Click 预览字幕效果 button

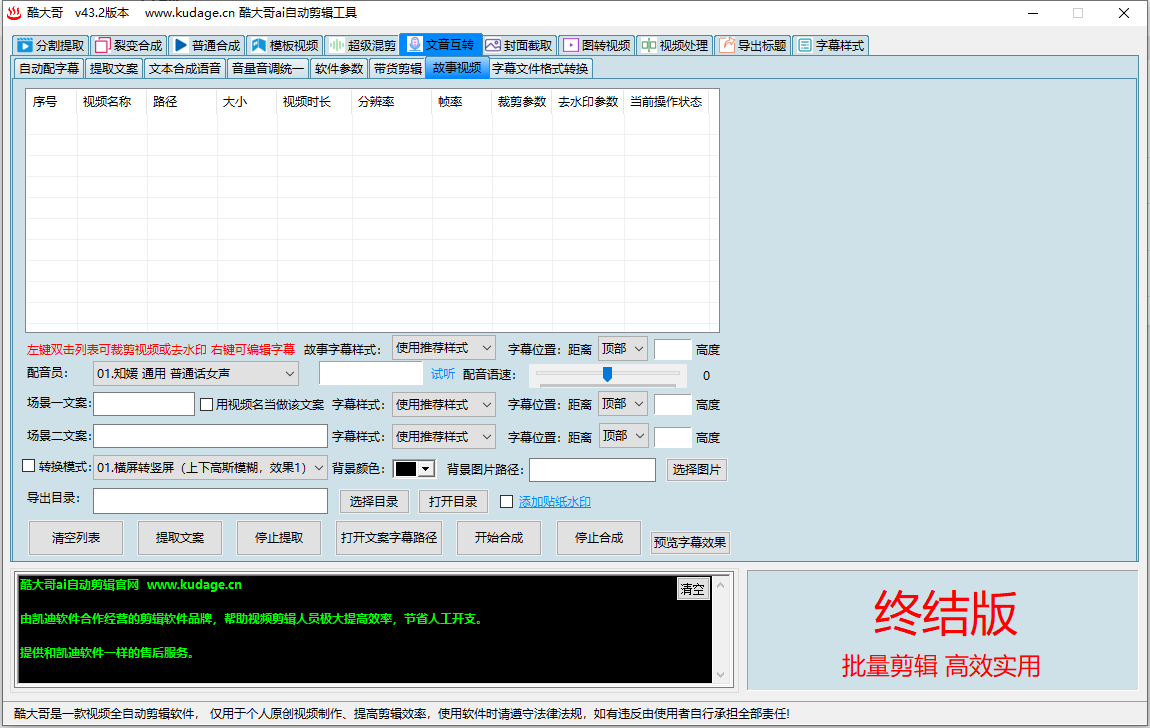point(690,543)
